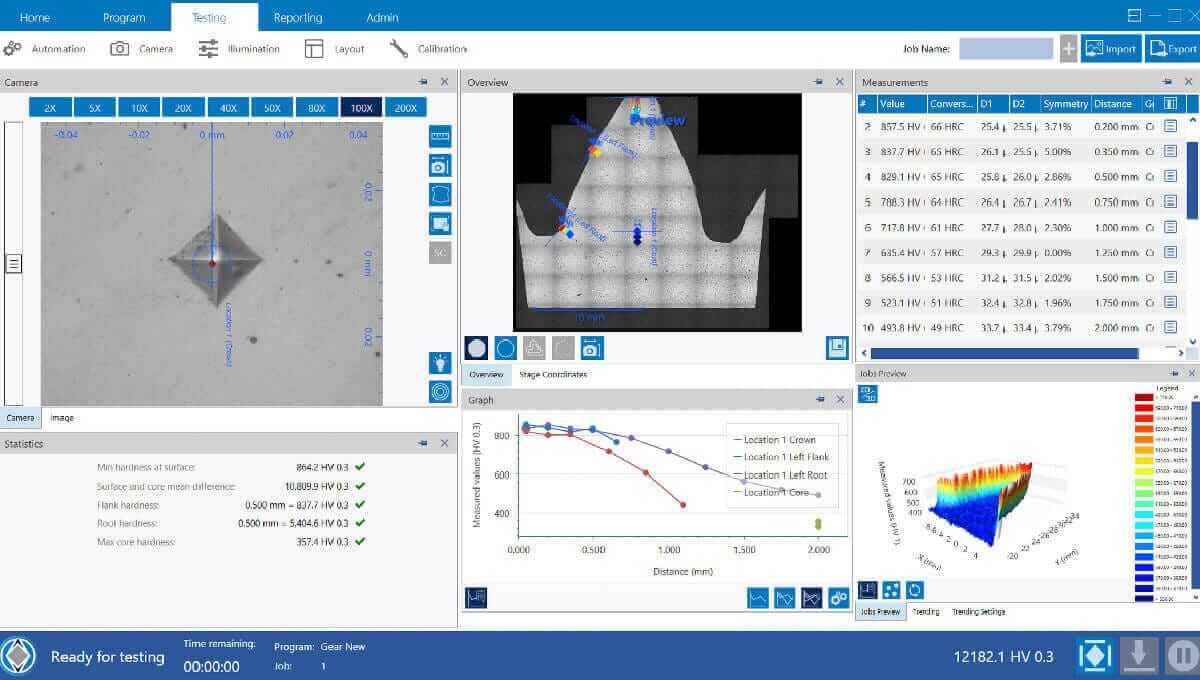
Task: Select the 100X magnification toggle
Action: pyautogui.click(x=361, y=108)
